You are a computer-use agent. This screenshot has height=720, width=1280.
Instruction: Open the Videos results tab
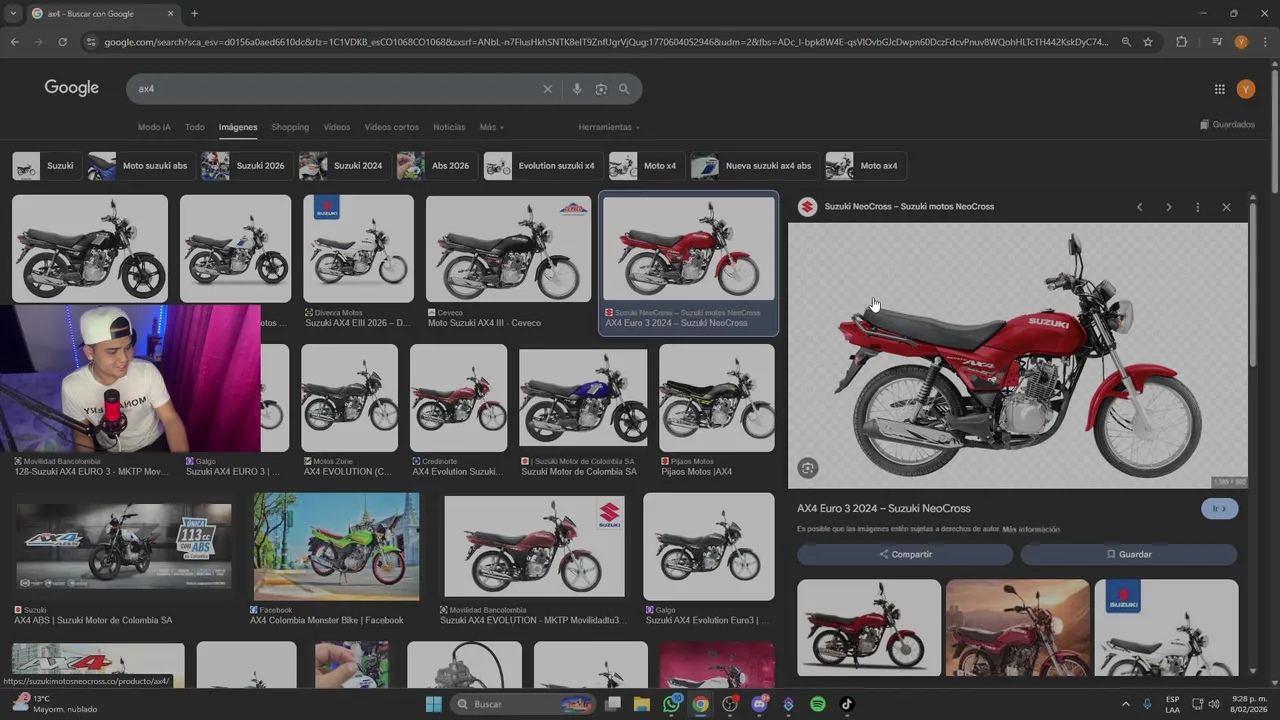[337, 127]
